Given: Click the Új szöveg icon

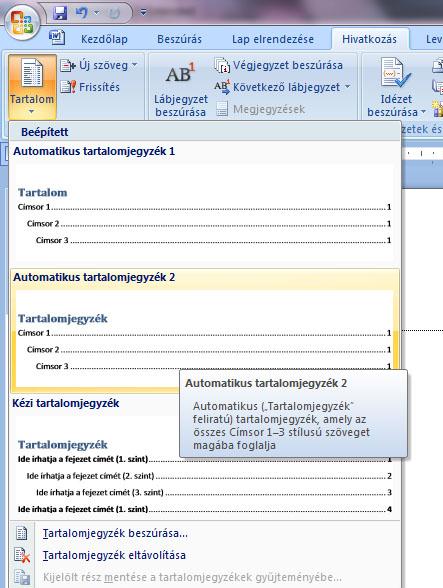Looking at the screenshot, I should tap(68, 66).
